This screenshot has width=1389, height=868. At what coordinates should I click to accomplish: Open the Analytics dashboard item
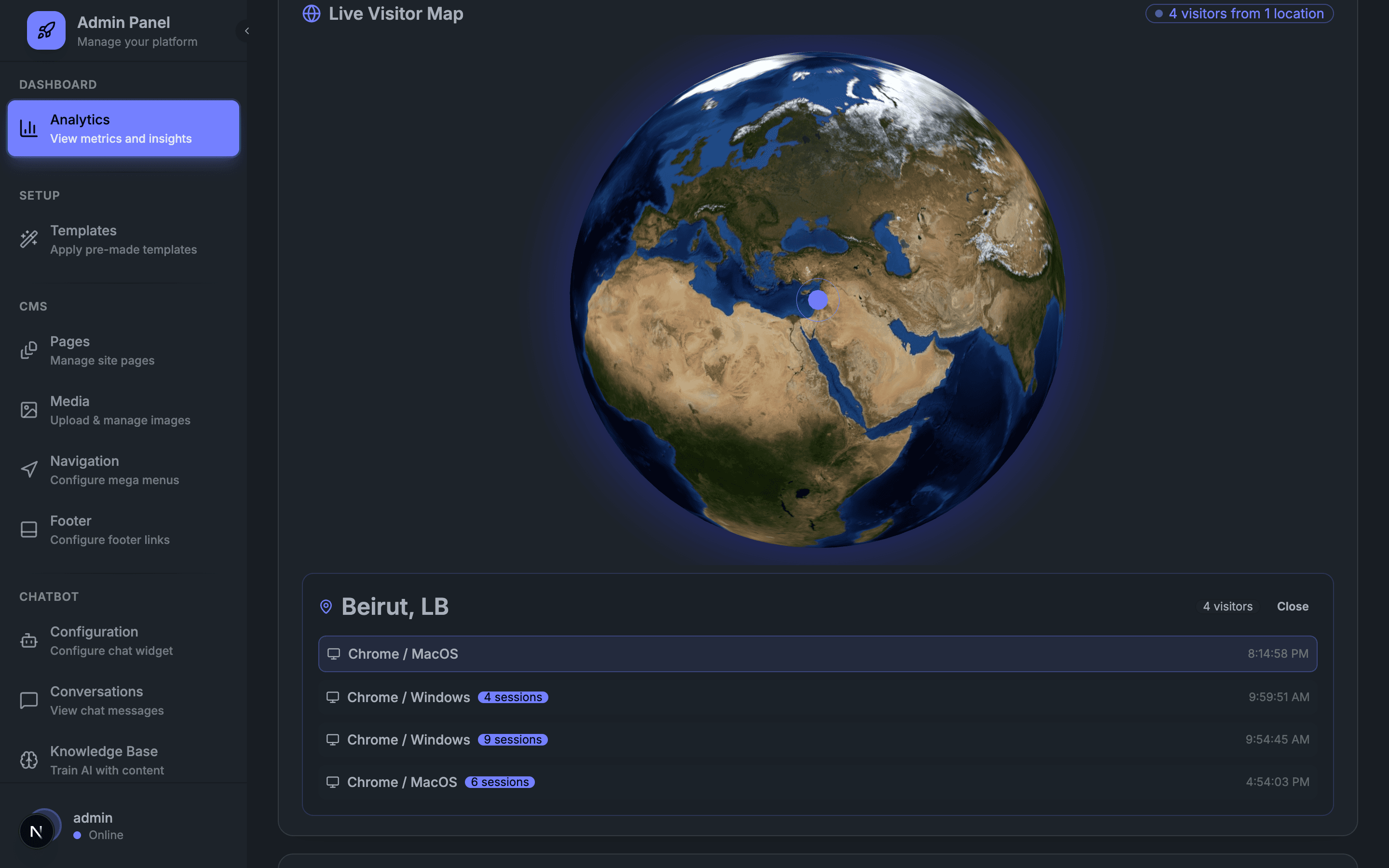point(123,128)
